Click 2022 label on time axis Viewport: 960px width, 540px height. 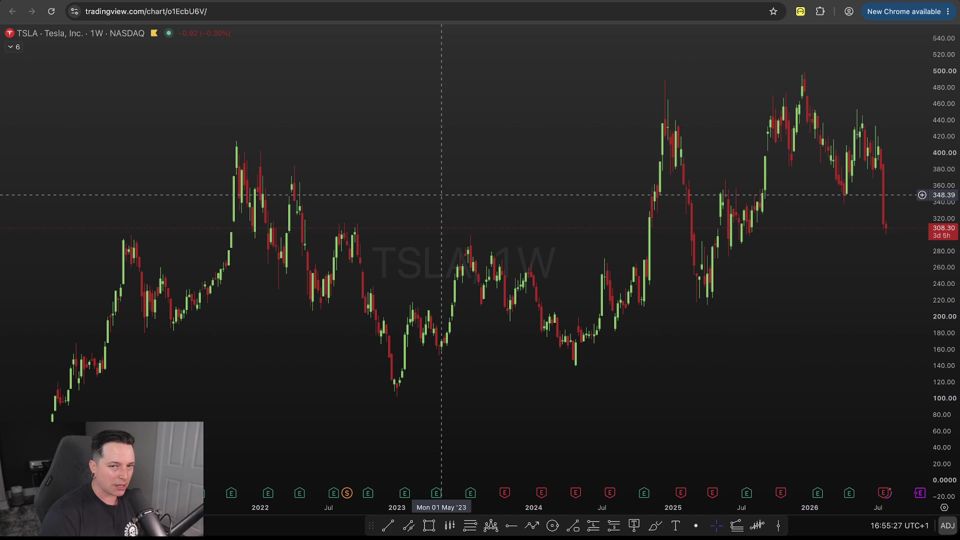[x=260, y=508]
